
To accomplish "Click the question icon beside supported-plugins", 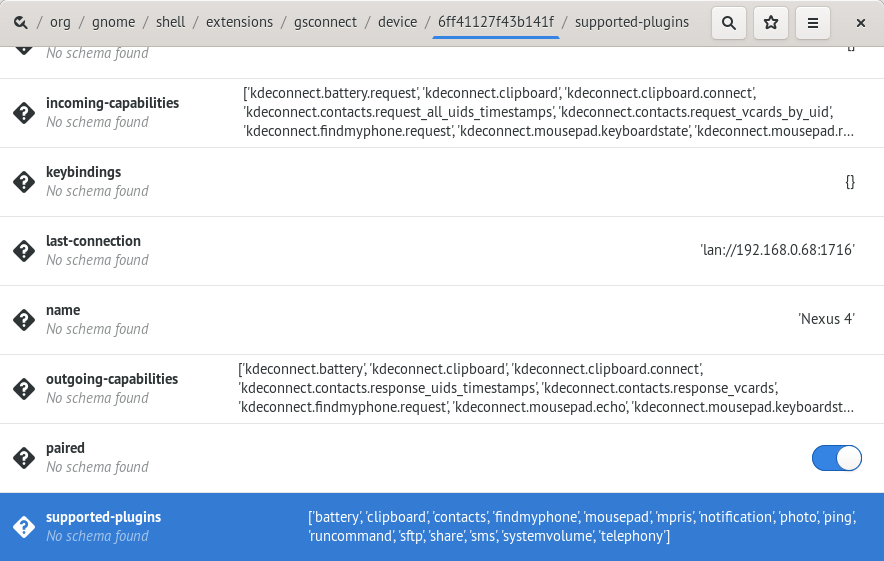I will click(x=24, y=527).
